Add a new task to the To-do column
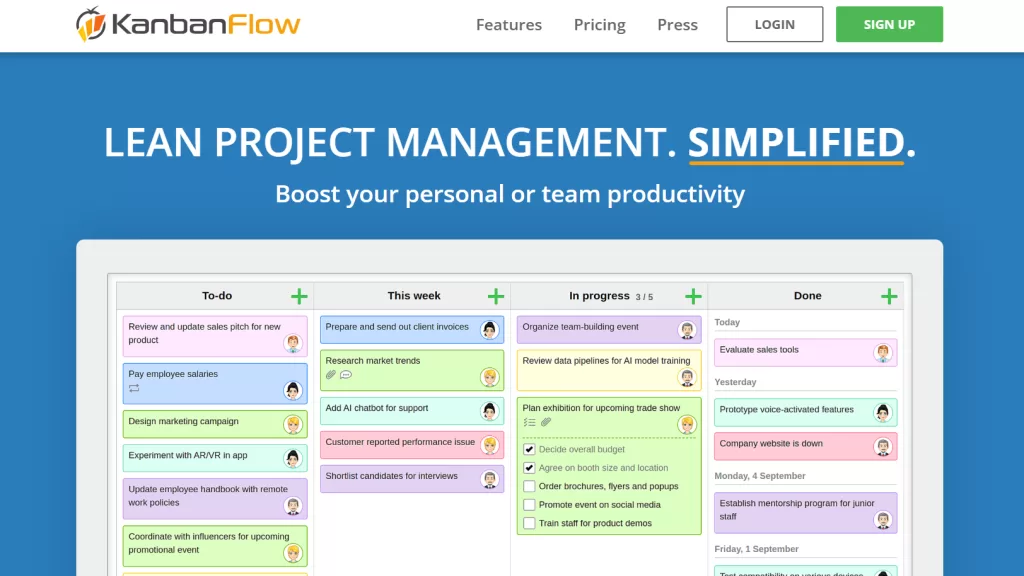The height and width of the screenshot is (576, 1024). pos(298,295)
